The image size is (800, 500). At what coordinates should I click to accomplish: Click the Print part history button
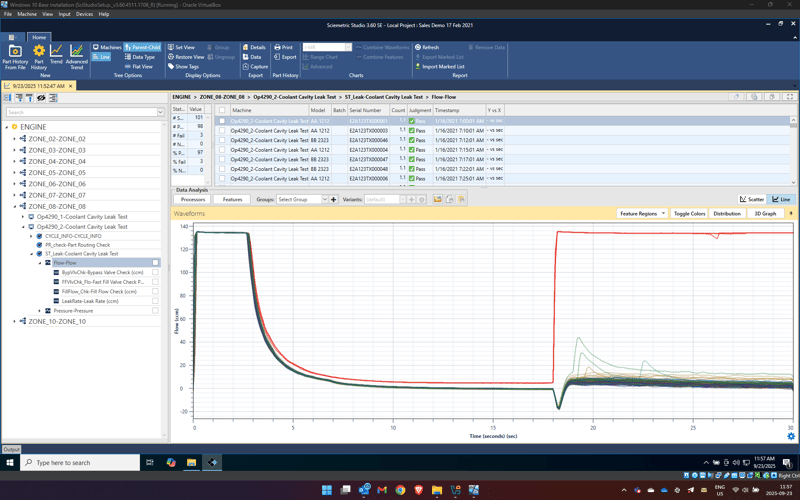point(283,47)
